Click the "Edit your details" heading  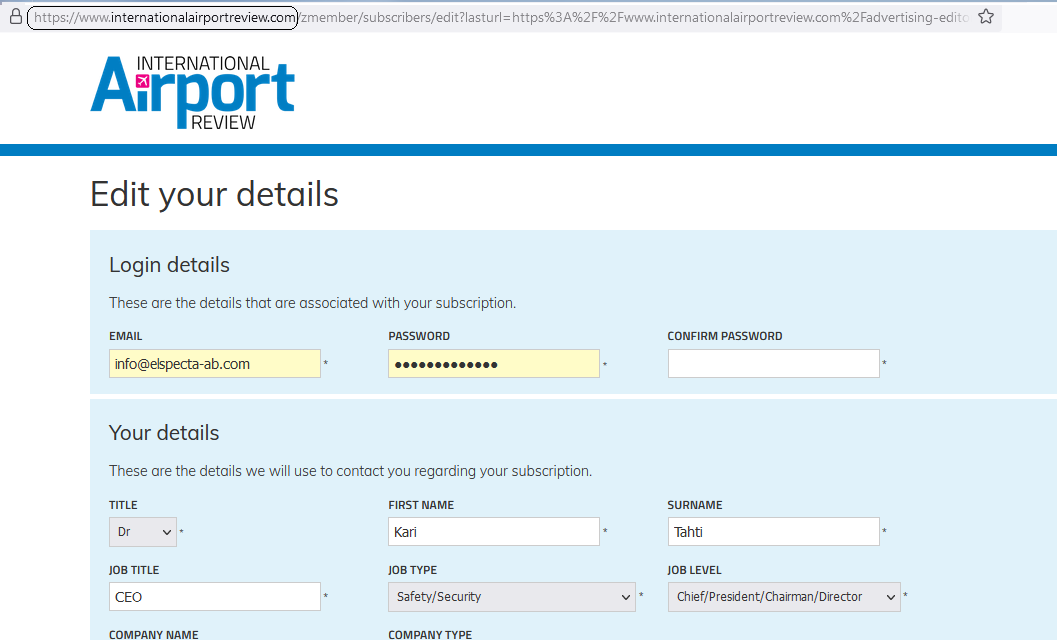pos(214,195)
